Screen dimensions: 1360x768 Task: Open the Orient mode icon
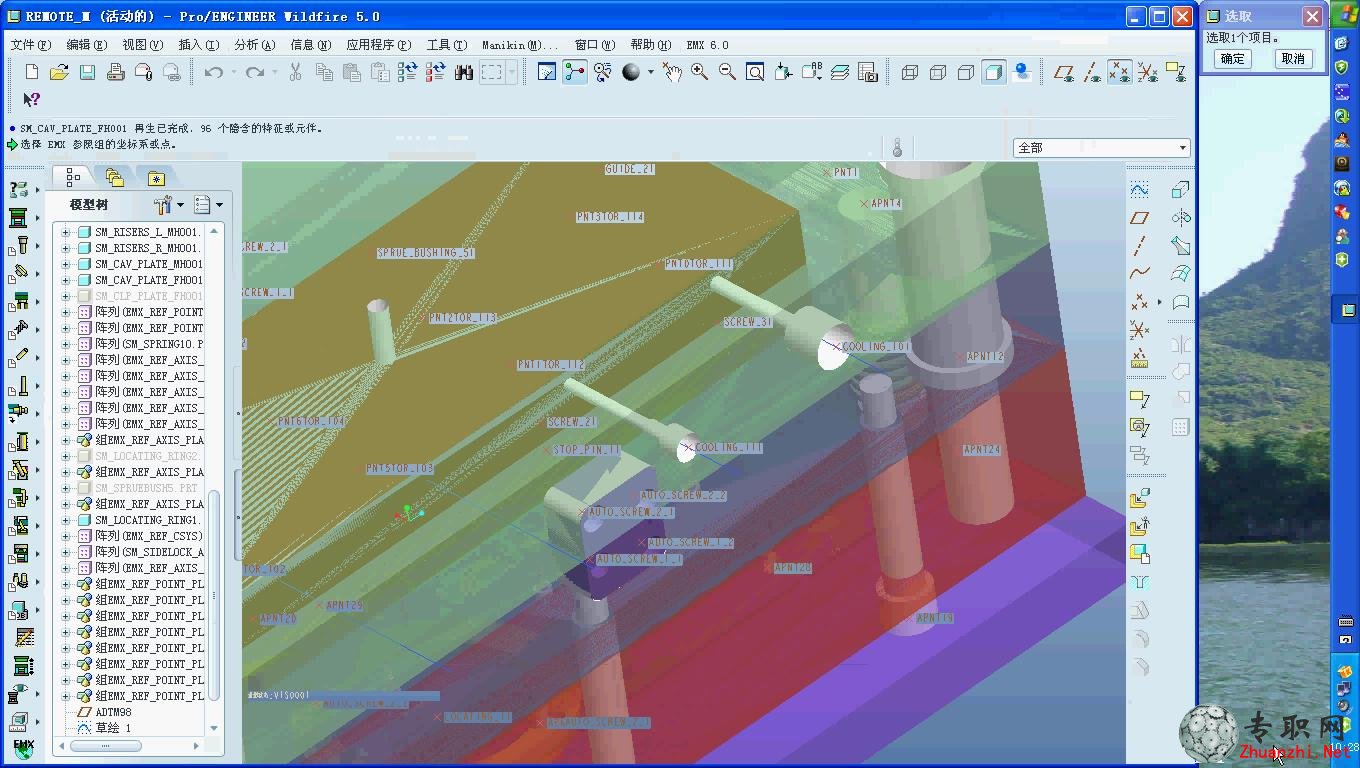point(602,72)
